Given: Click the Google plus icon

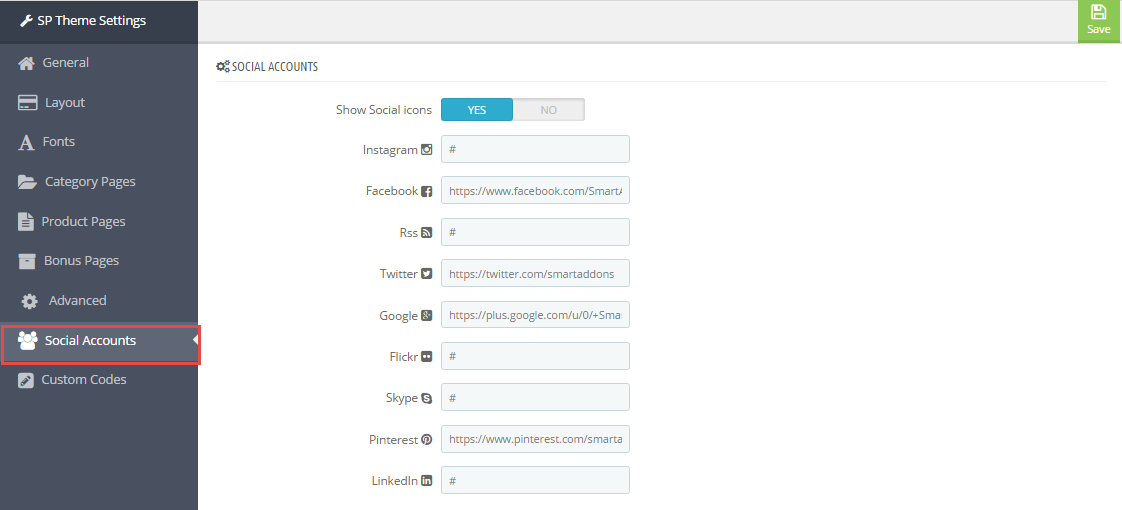Looking at the screenshot, I should 426,315.
